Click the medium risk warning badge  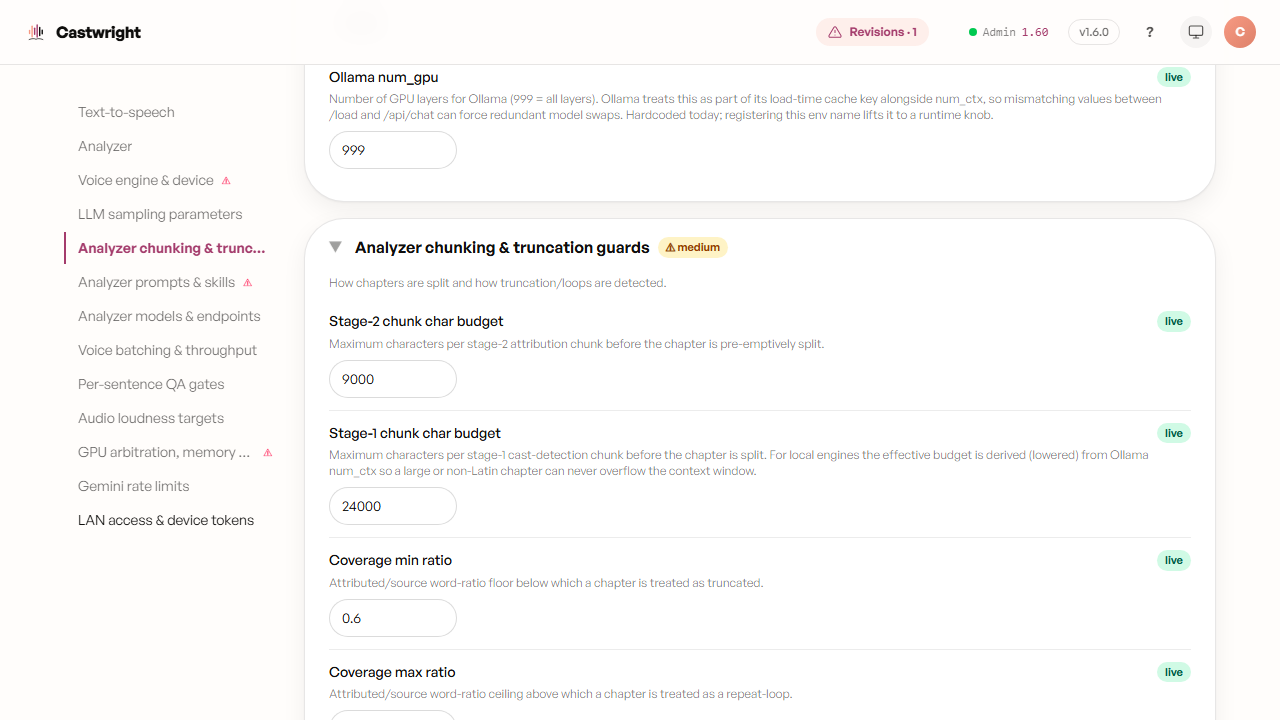pyautogui.click(x=693, y=247)
